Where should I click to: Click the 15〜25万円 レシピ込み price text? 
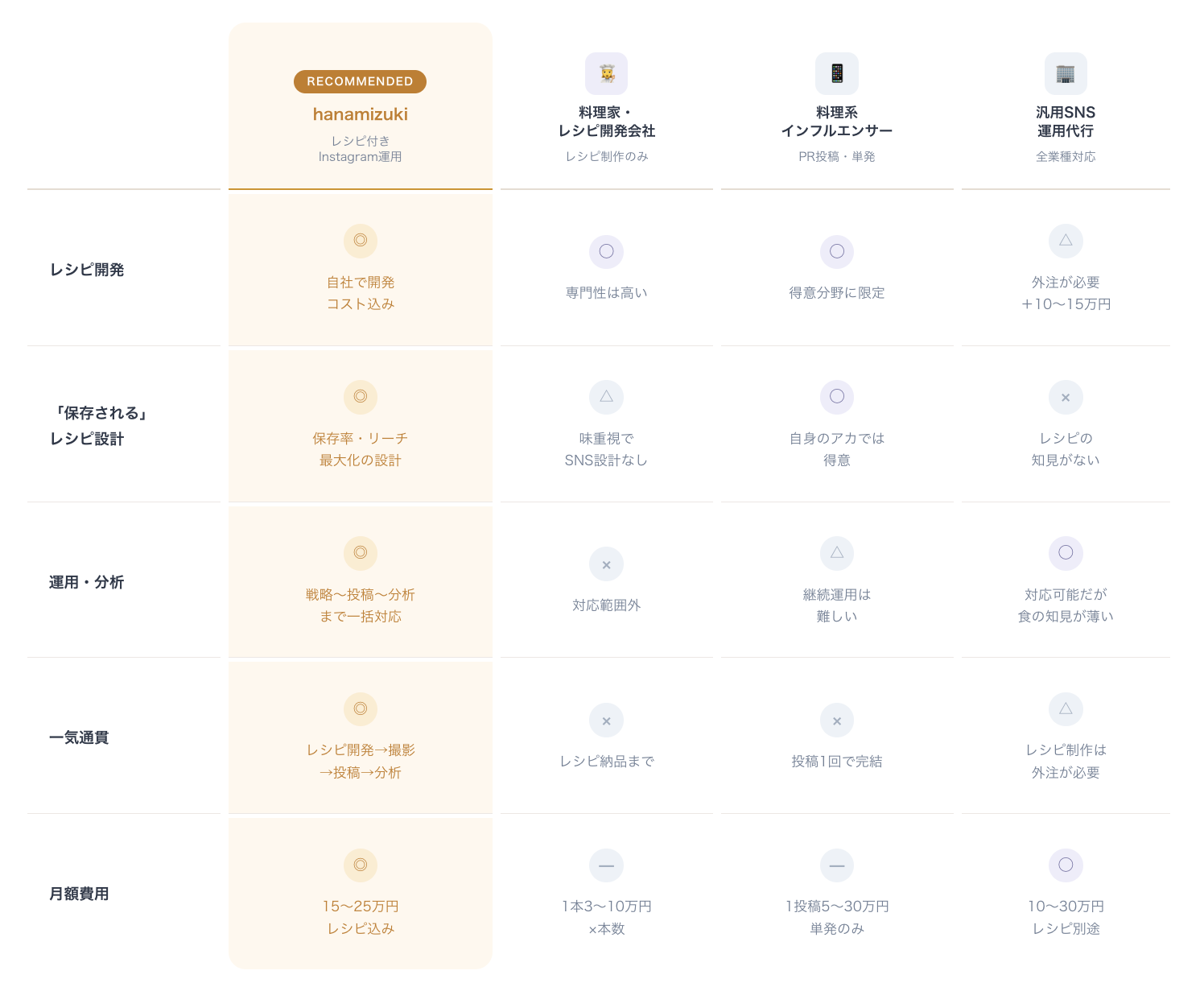[x=361, y=917]
